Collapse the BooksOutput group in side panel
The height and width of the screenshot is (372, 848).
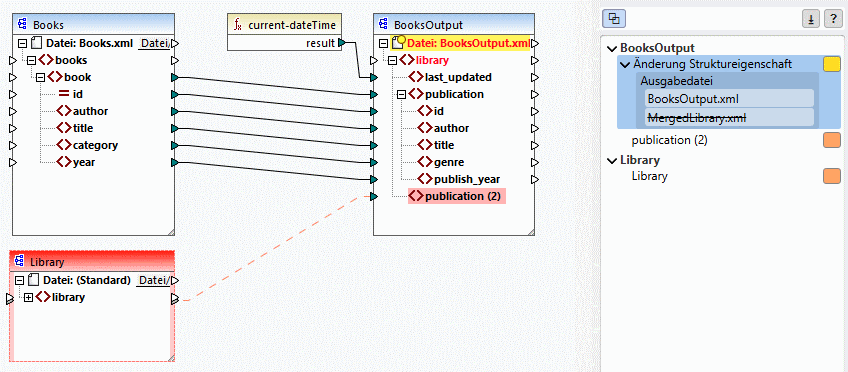[x=612, y=48]
